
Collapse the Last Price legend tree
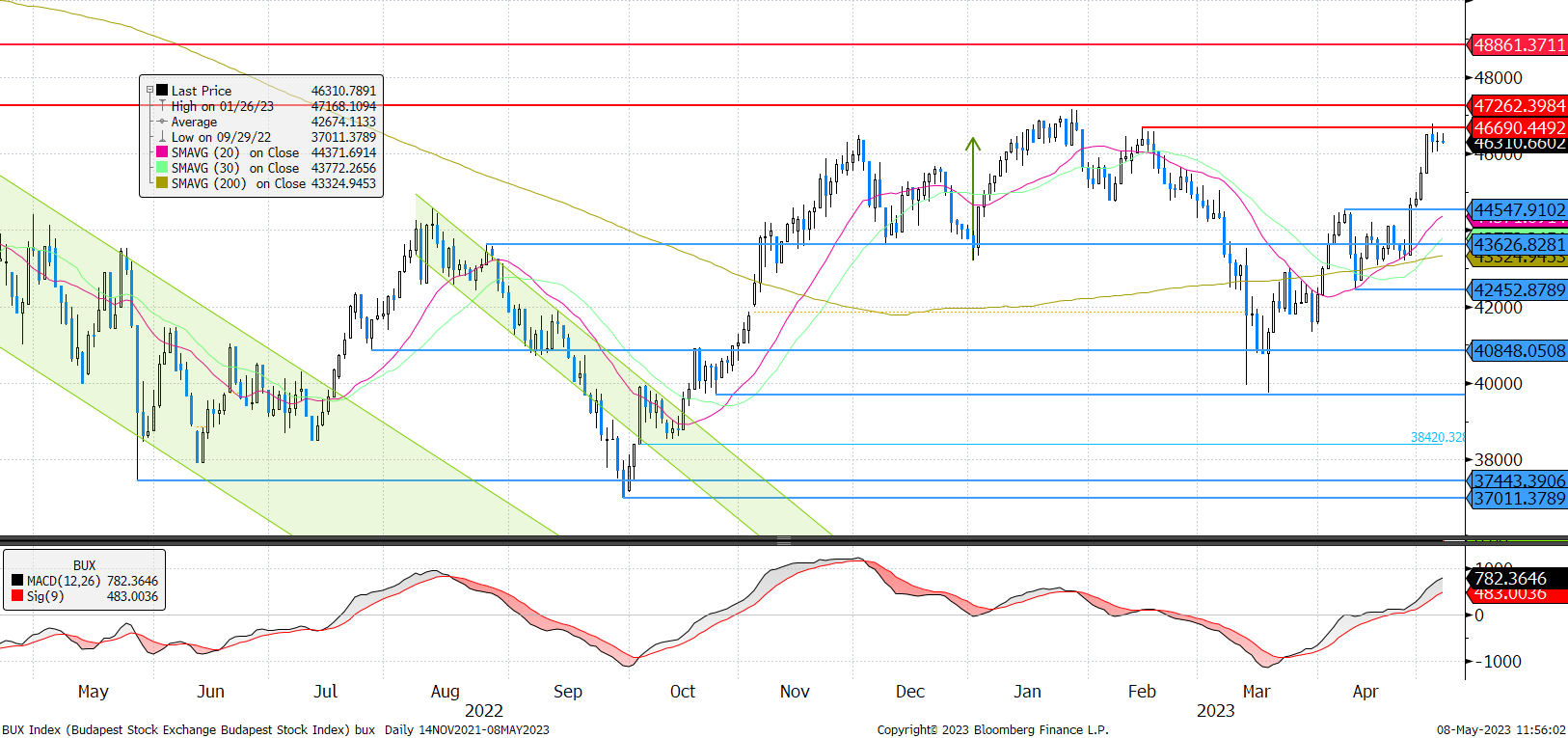(150, 91)
